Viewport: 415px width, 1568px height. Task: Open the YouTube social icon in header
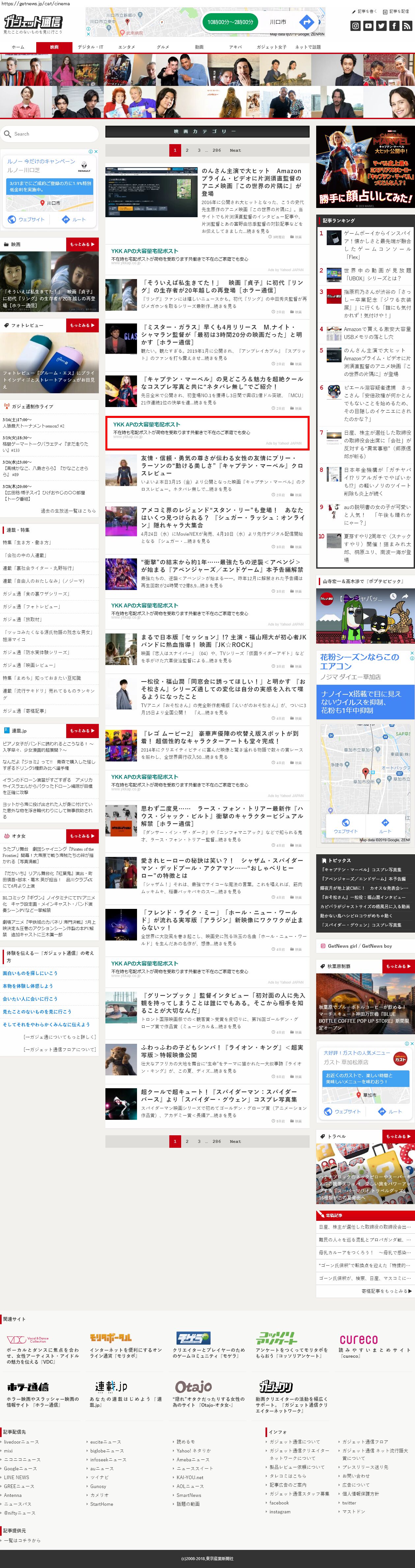click(368, 26)
